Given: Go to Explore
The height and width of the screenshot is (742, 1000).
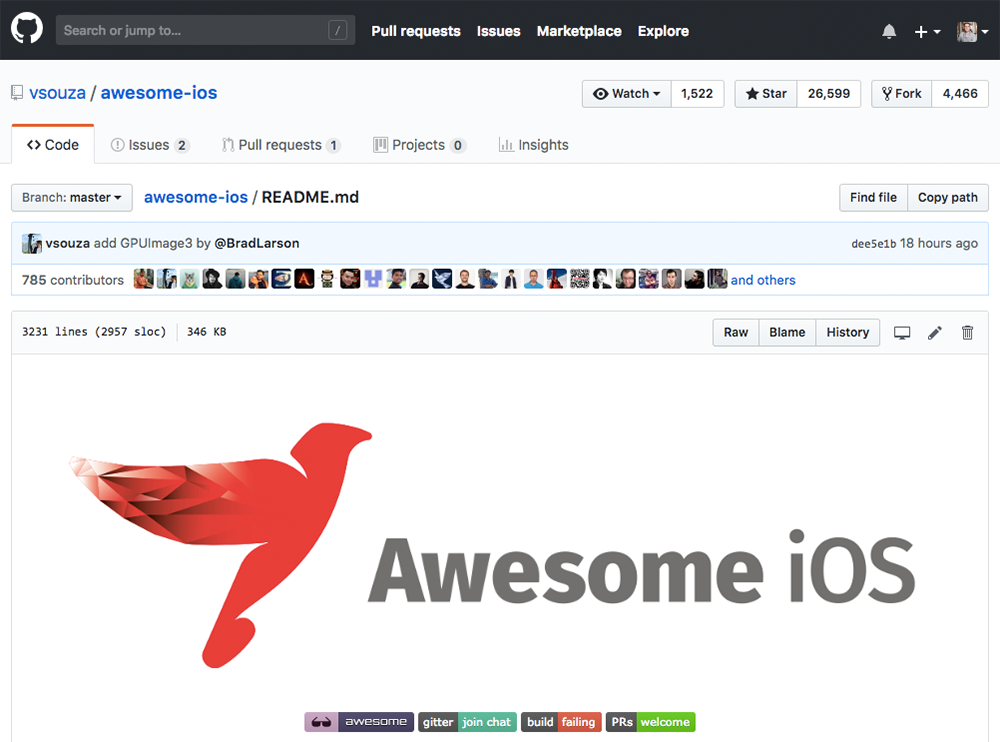Looking at the screenshot, I should coord(663,31).
